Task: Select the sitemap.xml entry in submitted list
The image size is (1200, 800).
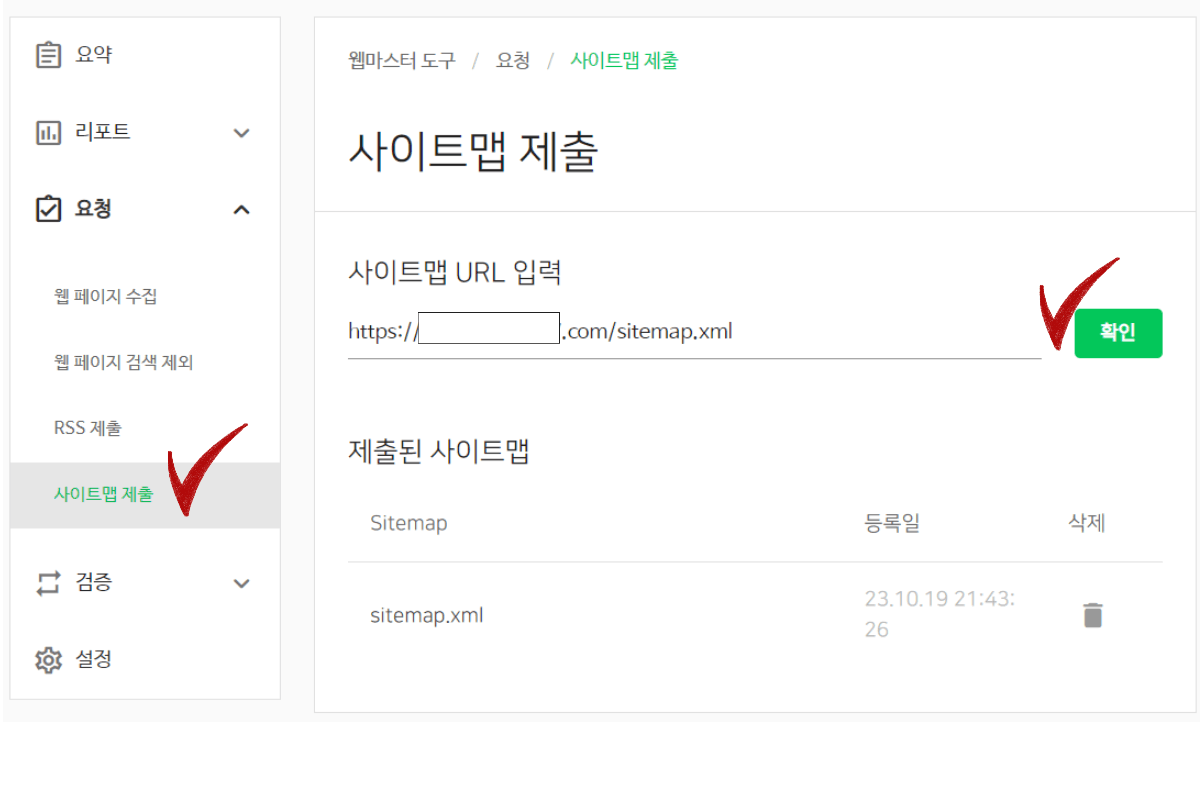Action: click(427, 614)
